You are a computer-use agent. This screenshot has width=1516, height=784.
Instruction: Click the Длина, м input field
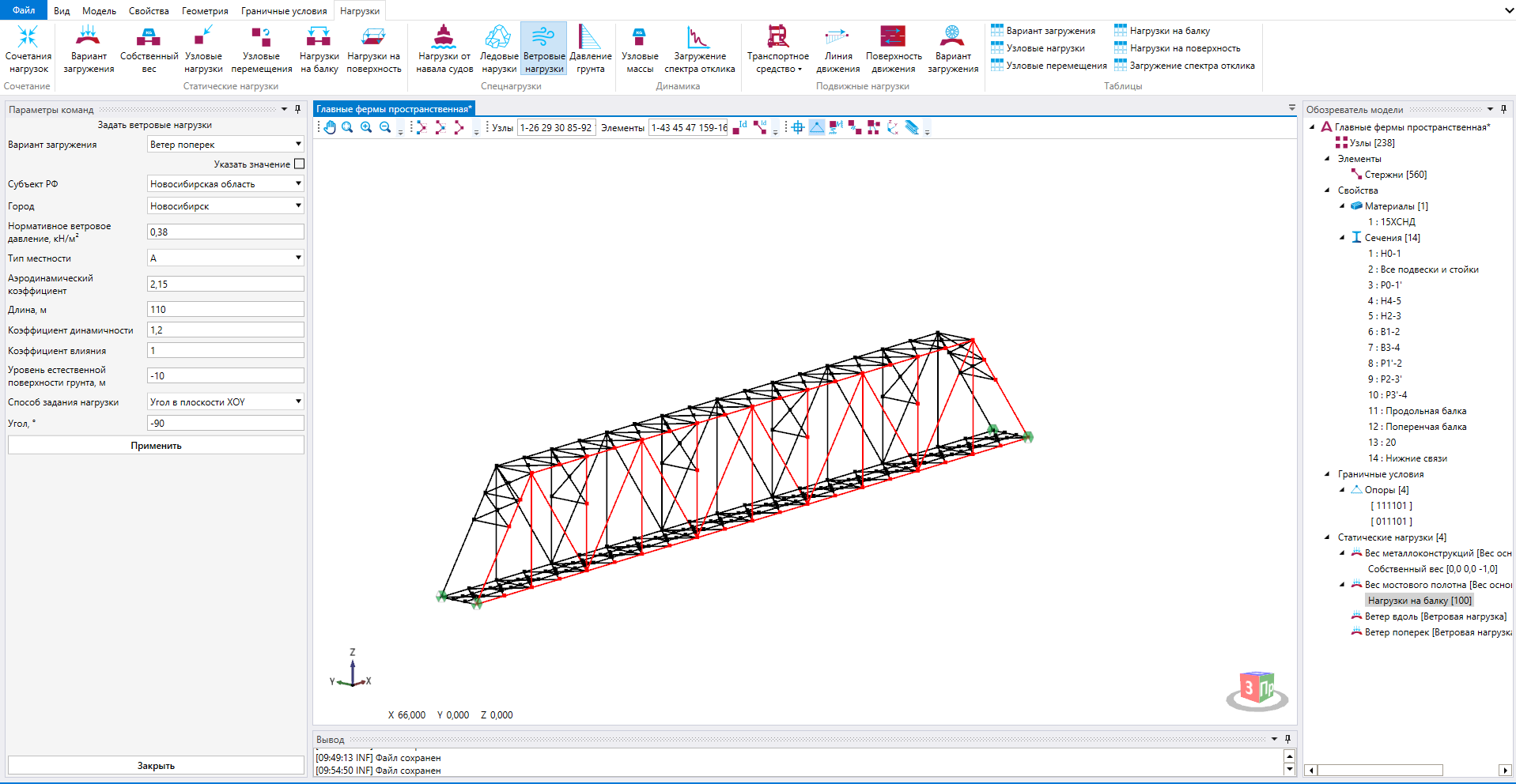(225, 309)
